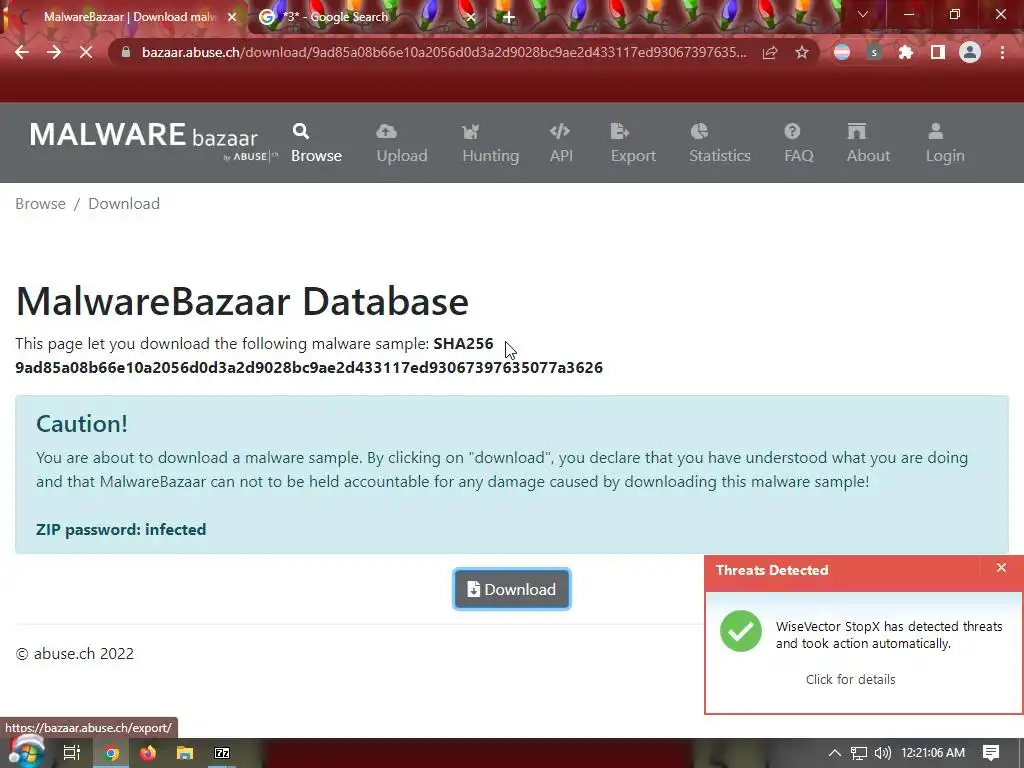
Task: Go back with the browser back arrow
Action: 22,52
